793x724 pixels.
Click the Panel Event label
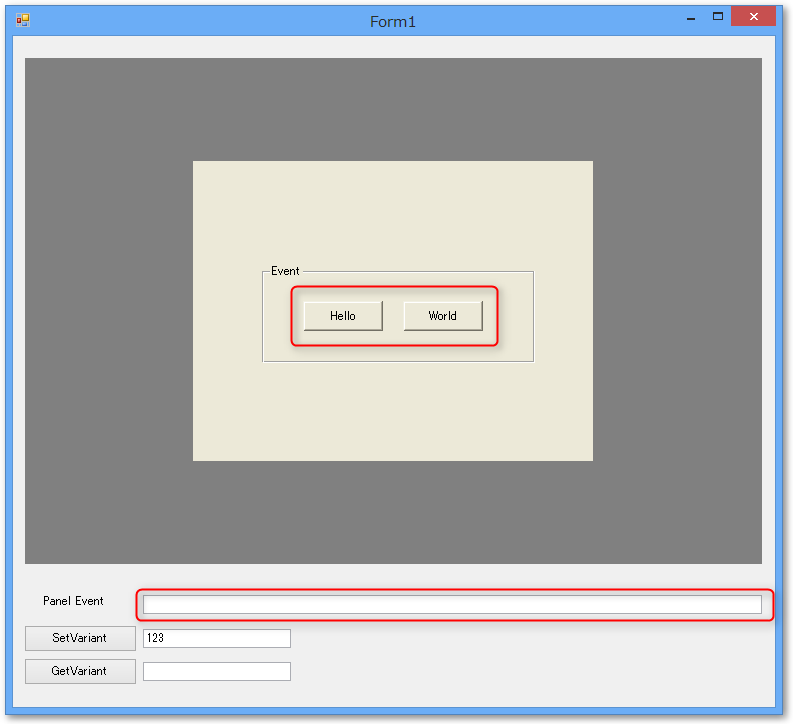[73, 601]
